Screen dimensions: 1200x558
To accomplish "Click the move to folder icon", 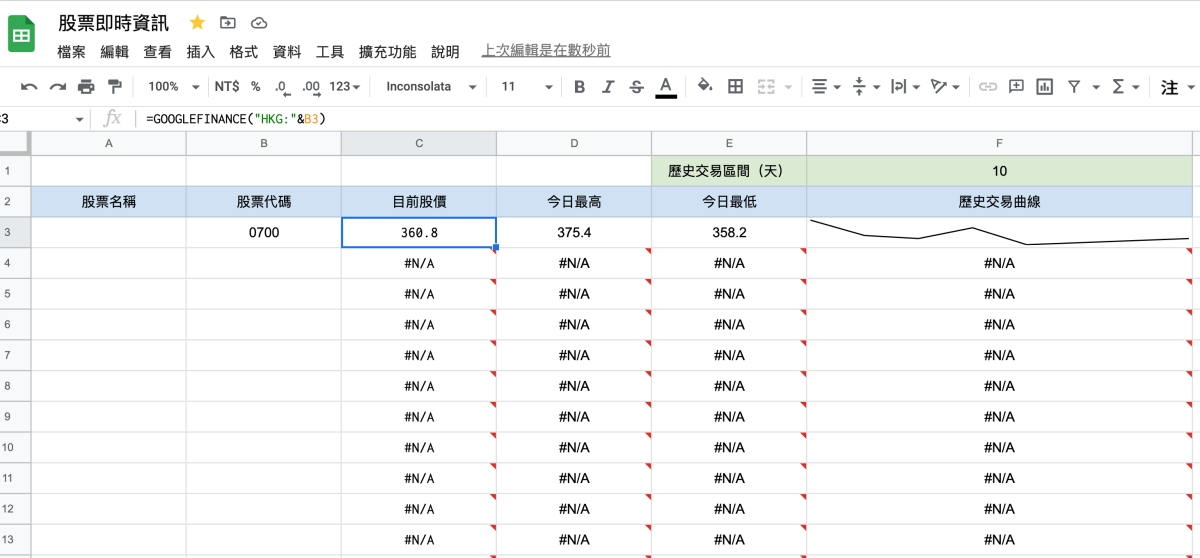I will click(x=228, y=22).
